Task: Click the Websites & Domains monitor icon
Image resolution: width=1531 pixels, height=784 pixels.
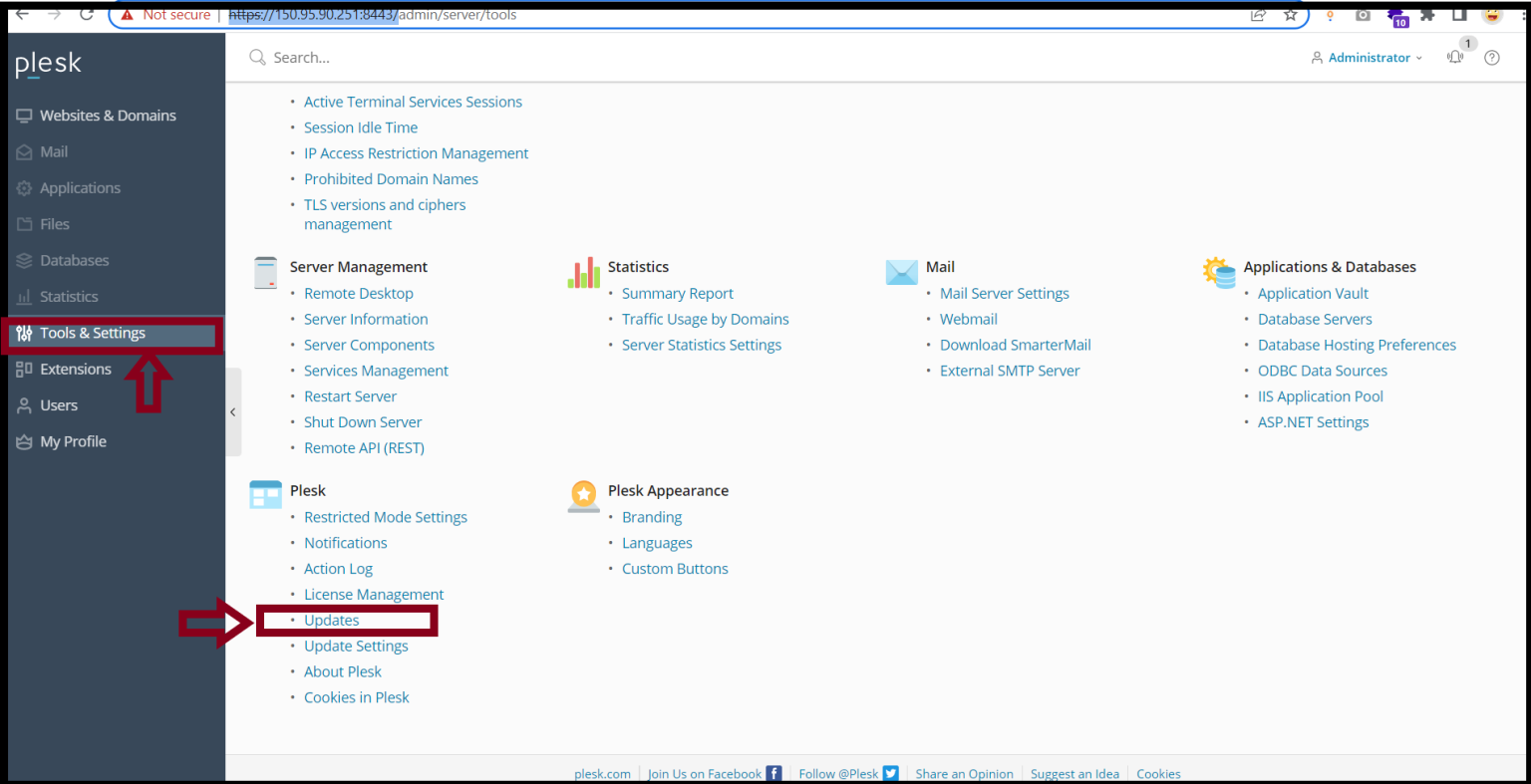Action: (x=24, y=116)
